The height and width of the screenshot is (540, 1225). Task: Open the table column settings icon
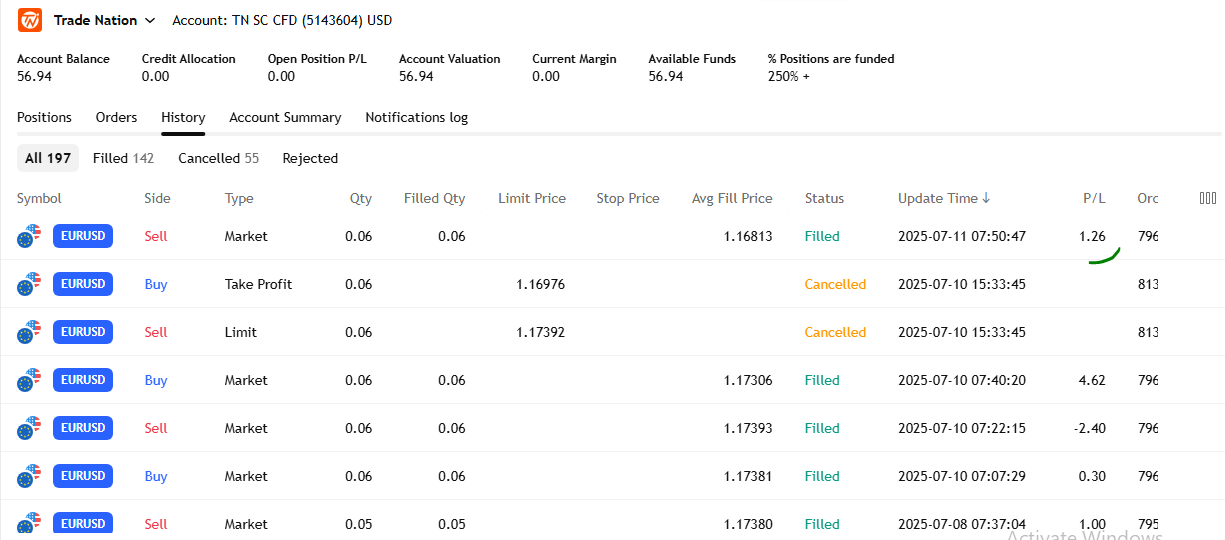pyautogui.click(x=1207, y=198)
